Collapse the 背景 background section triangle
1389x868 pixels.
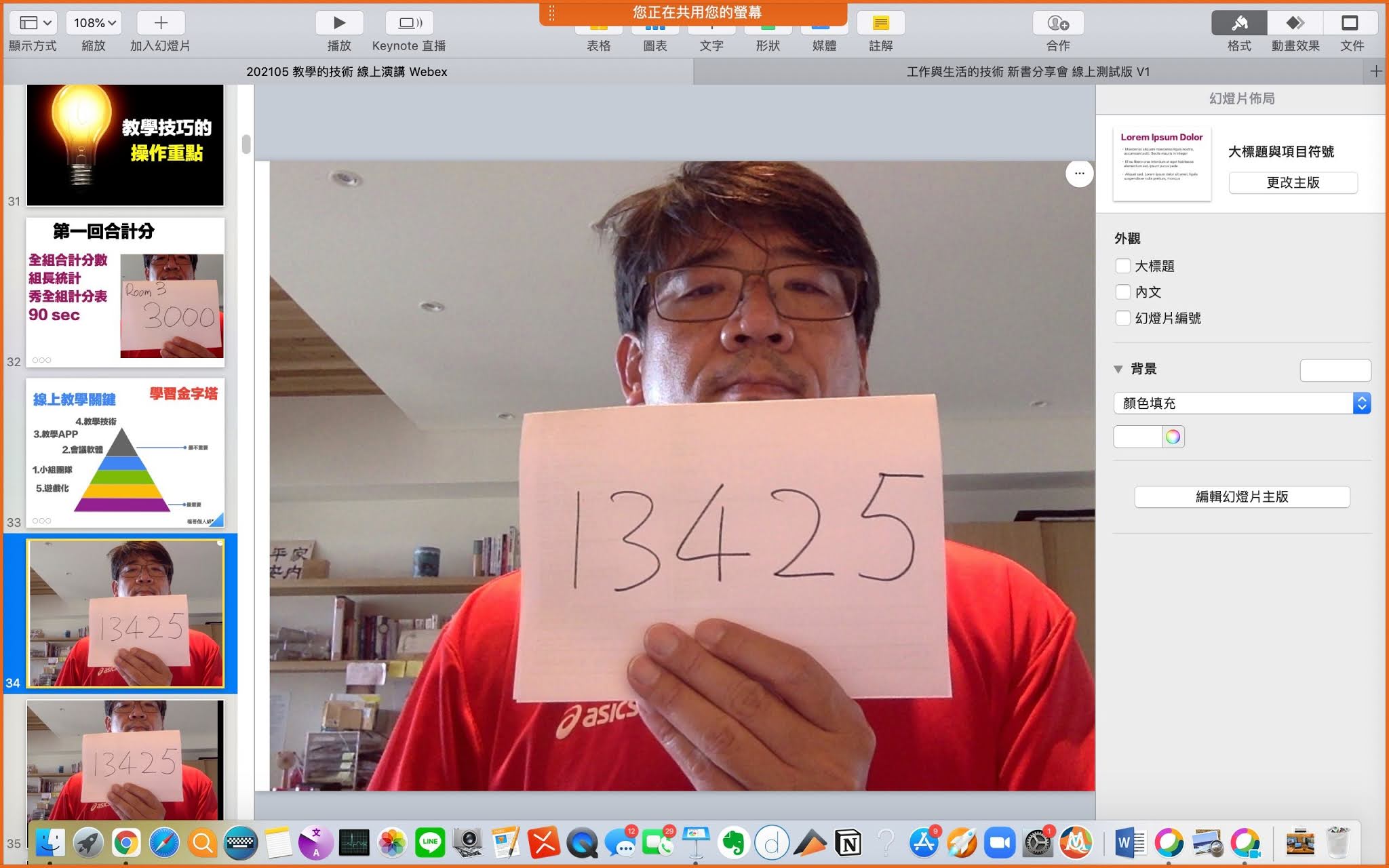[1118, 369]
